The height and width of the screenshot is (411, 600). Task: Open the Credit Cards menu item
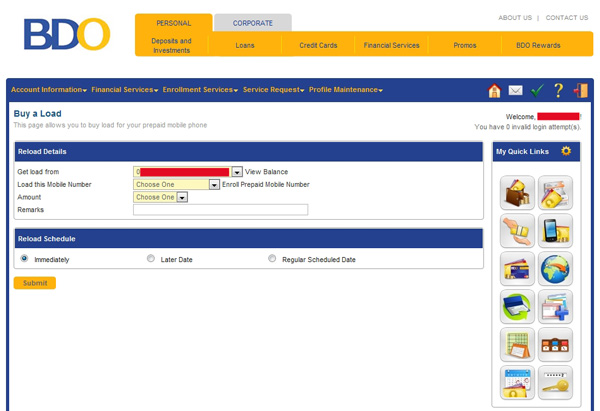tap(318, 46)
